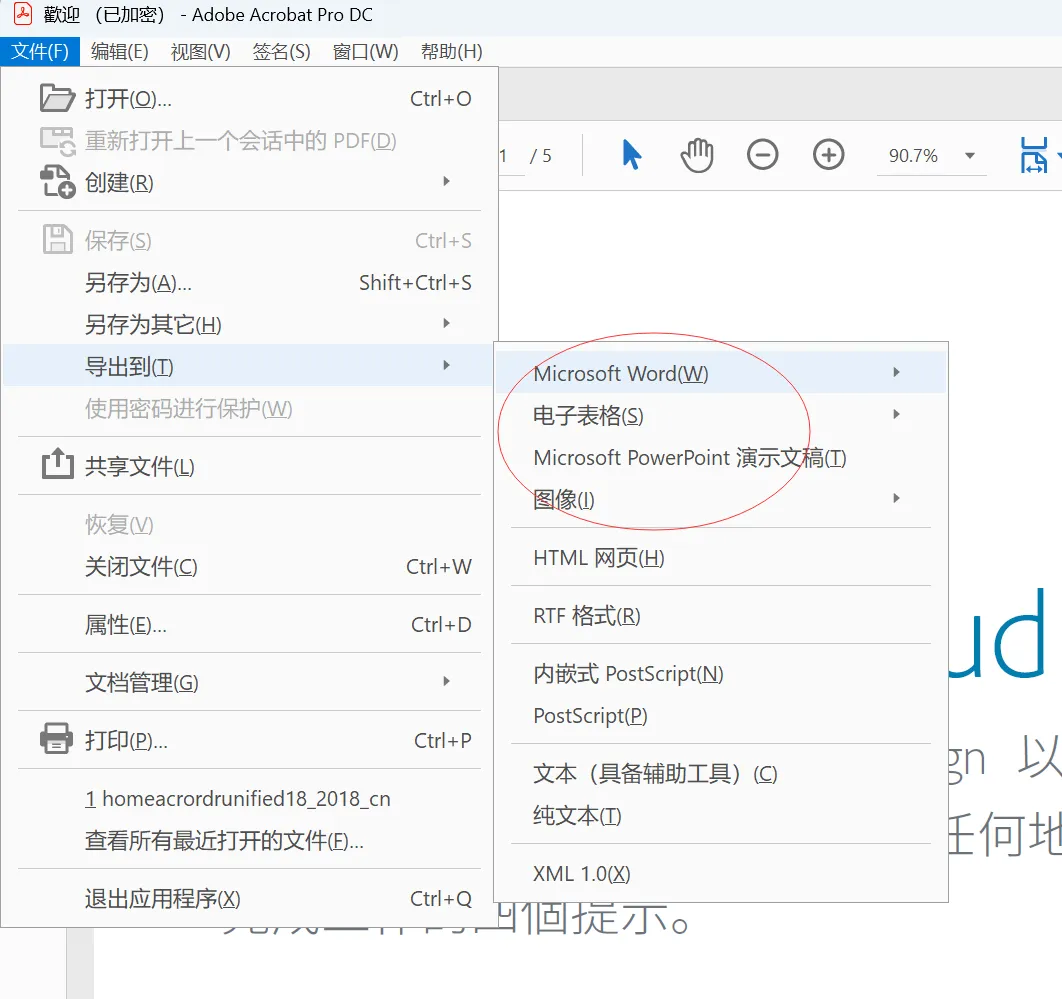
Task: Select 文档管理(G) menu entry
Action: pos(249,682)
